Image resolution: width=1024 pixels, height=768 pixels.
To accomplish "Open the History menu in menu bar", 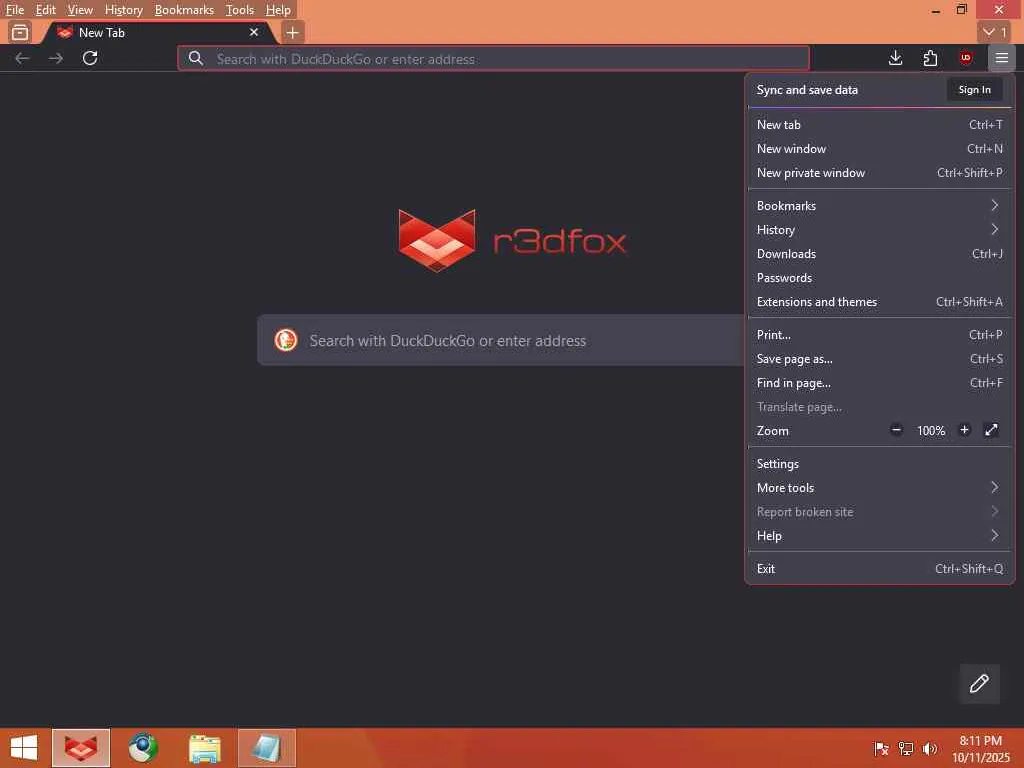I will click(x=123, y=10).
